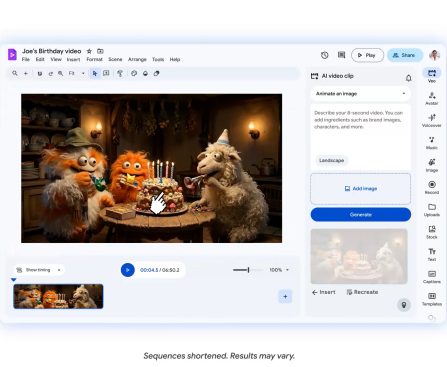Open the Stock media panel

[432, 232]
